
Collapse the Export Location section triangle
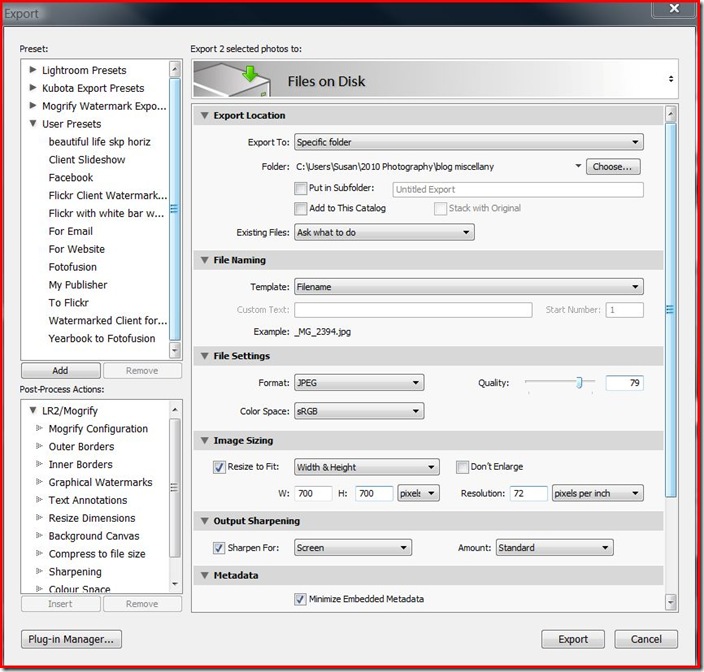204,116
